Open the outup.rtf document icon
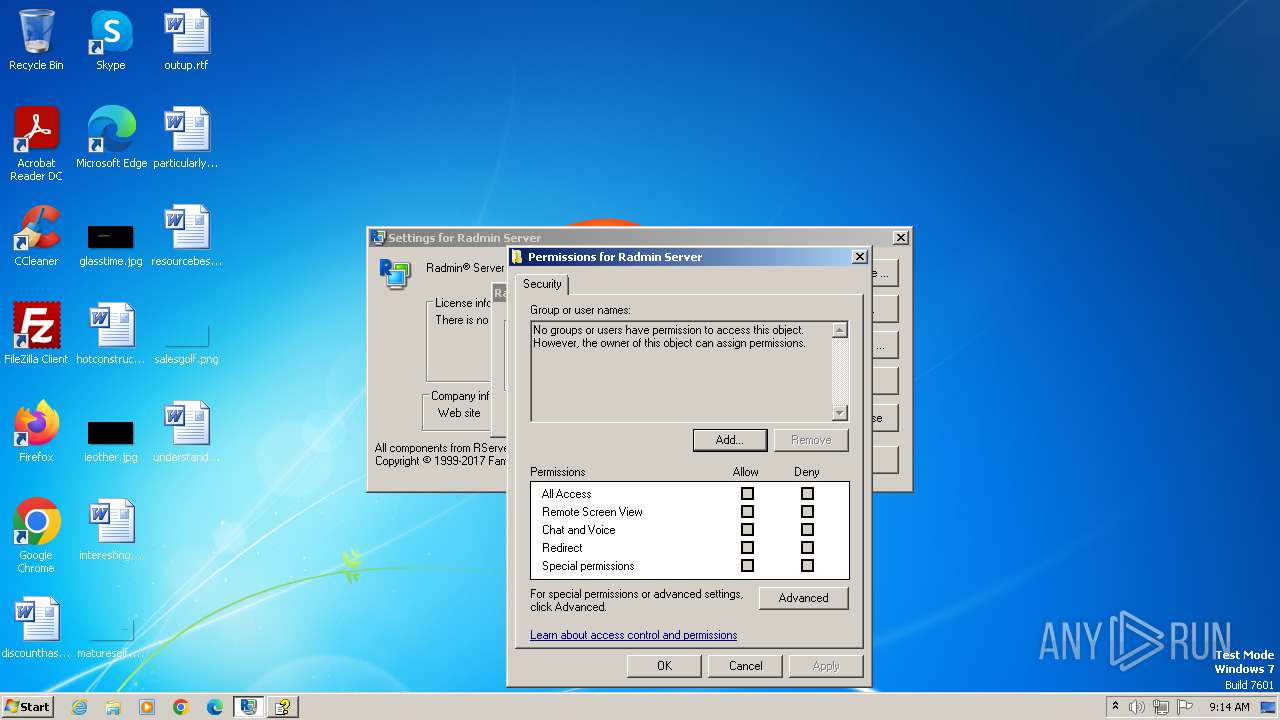This screenshot has width=1280, height=720. [x=186, y=40]
